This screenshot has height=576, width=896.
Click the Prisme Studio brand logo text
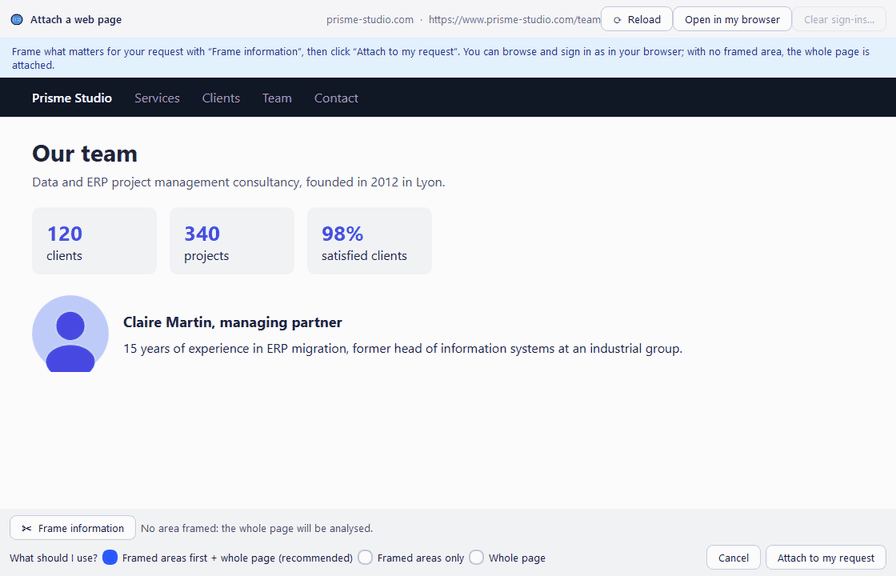72,98
